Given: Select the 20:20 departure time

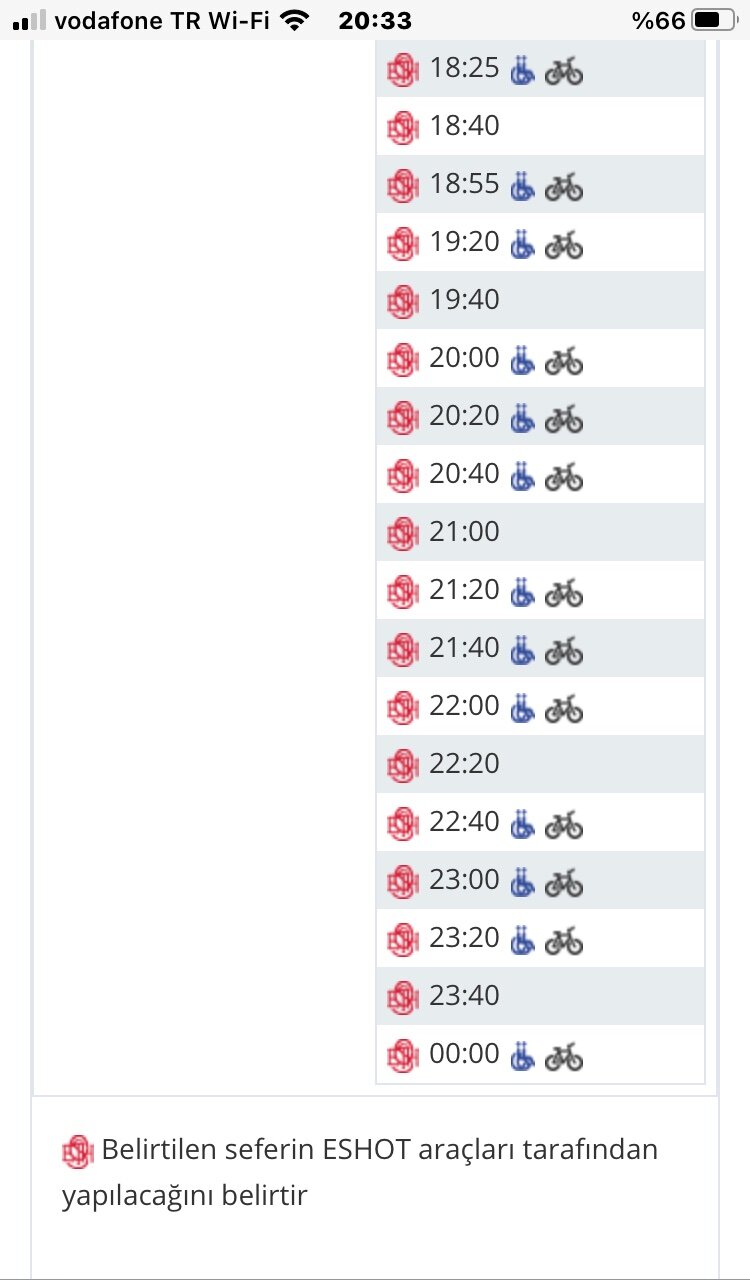Looking at the screenshot, I should tap(464, 415).
